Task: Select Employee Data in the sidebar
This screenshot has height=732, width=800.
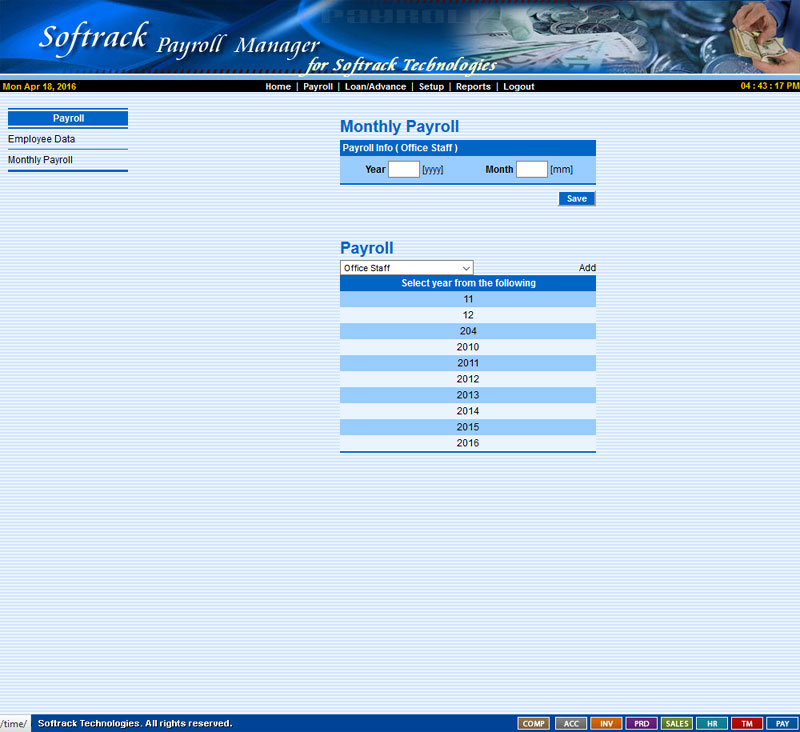Action: (42, 139)
